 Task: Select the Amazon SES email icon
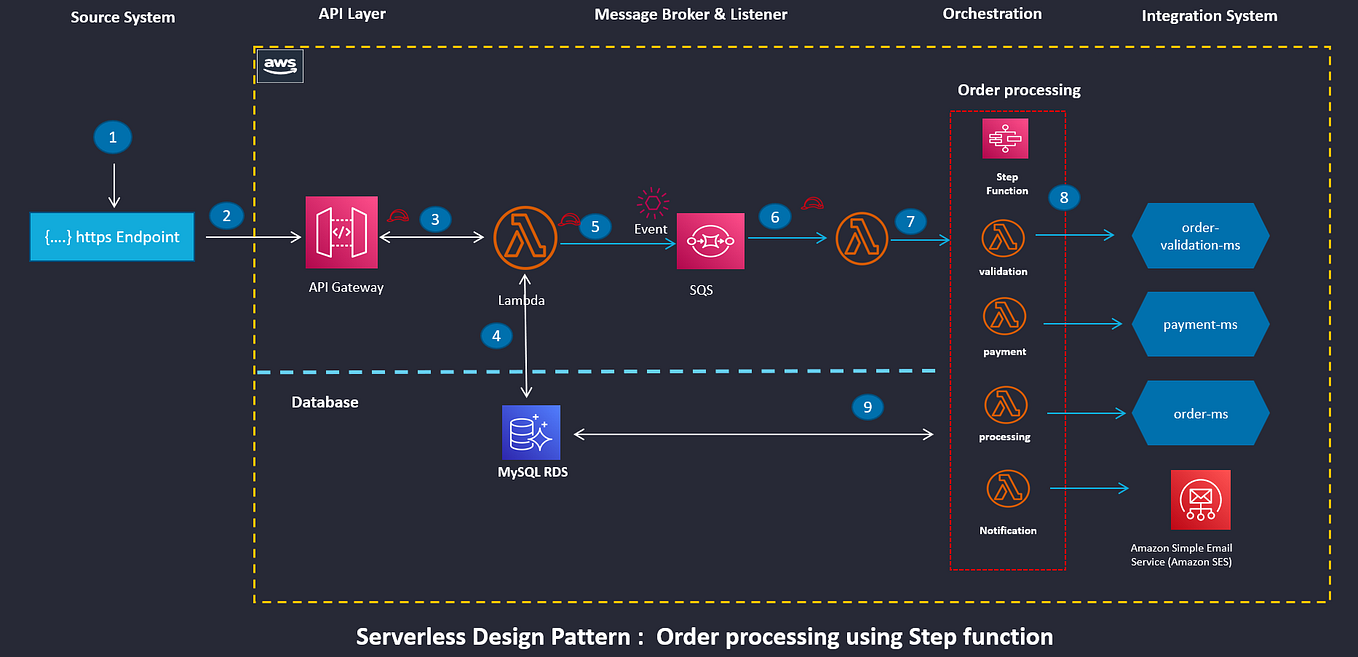(x=1200, y=499)
